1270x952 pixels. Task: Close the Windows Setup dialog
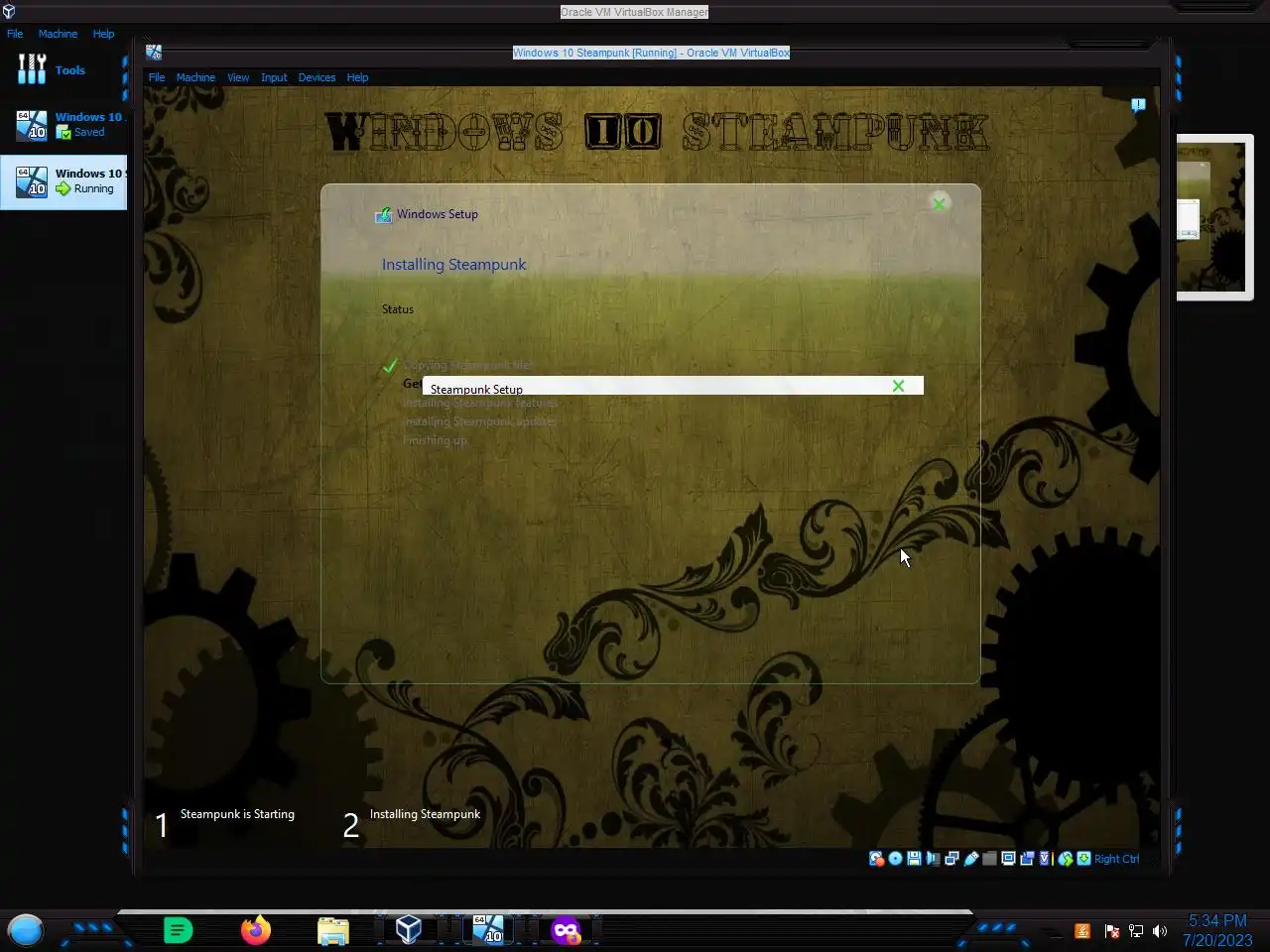coord(939,203)
